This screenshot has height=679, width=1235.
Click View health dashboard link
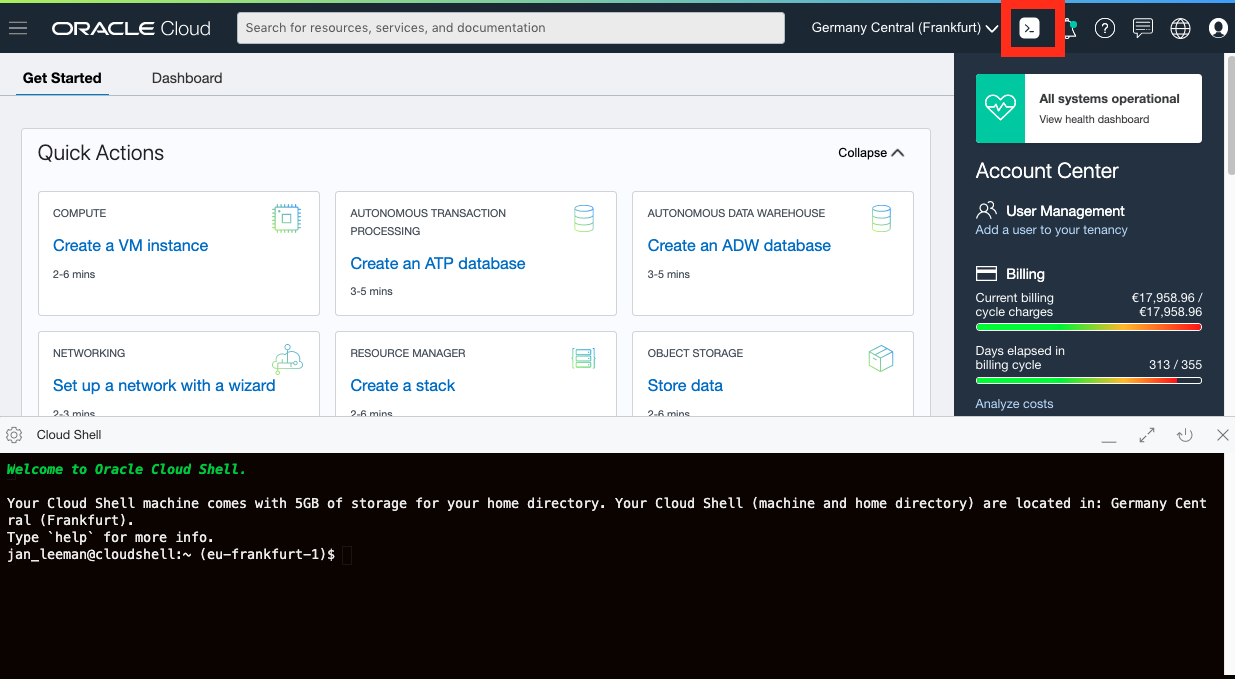click(1094, 119)
